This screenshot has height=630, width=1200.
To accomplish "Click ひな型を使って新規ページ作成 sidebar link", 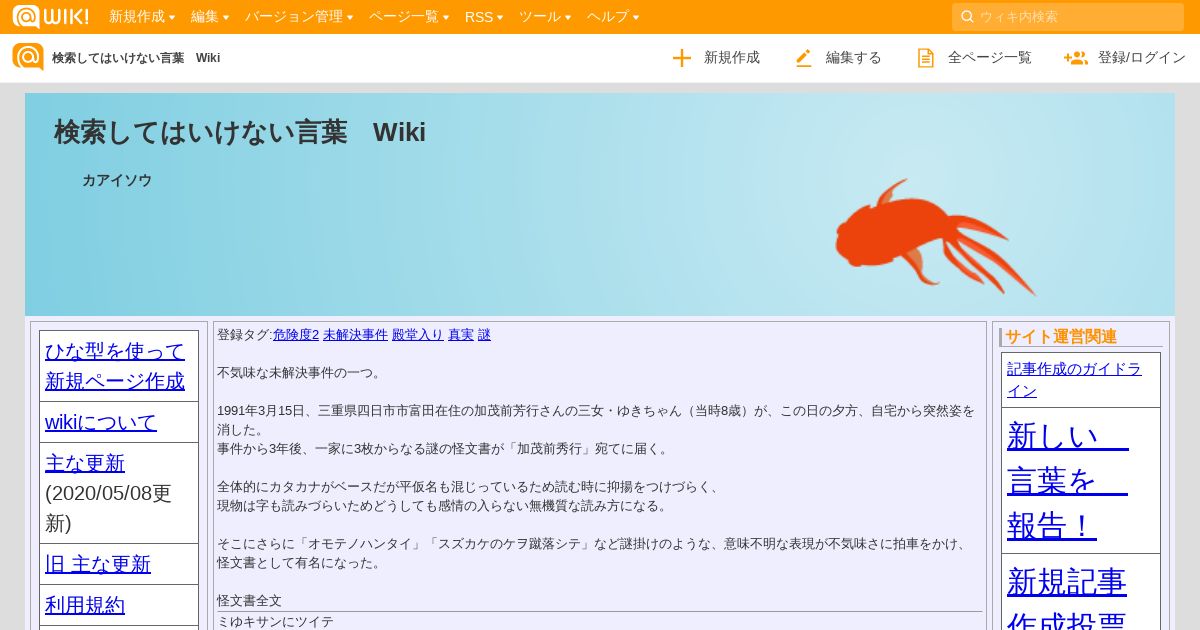I will pyautogui.click(x=115, y=366).
